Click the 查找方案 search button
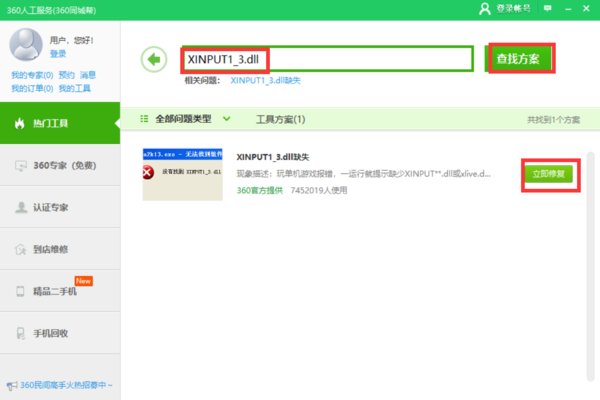This screenshot has width=600, height=400. pos(518,58)
